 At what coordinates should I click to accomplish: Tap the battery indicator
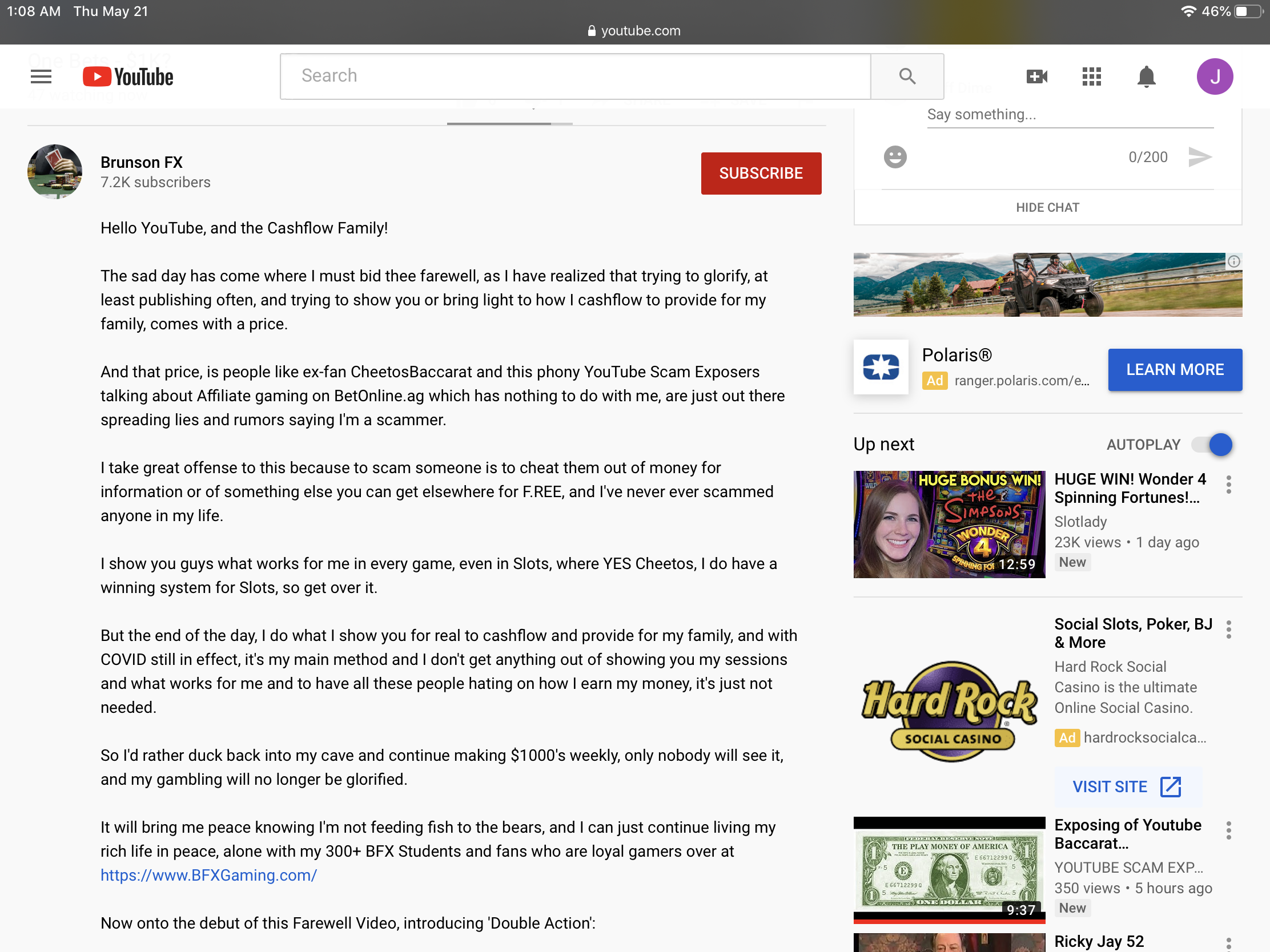coord(1249,11)
